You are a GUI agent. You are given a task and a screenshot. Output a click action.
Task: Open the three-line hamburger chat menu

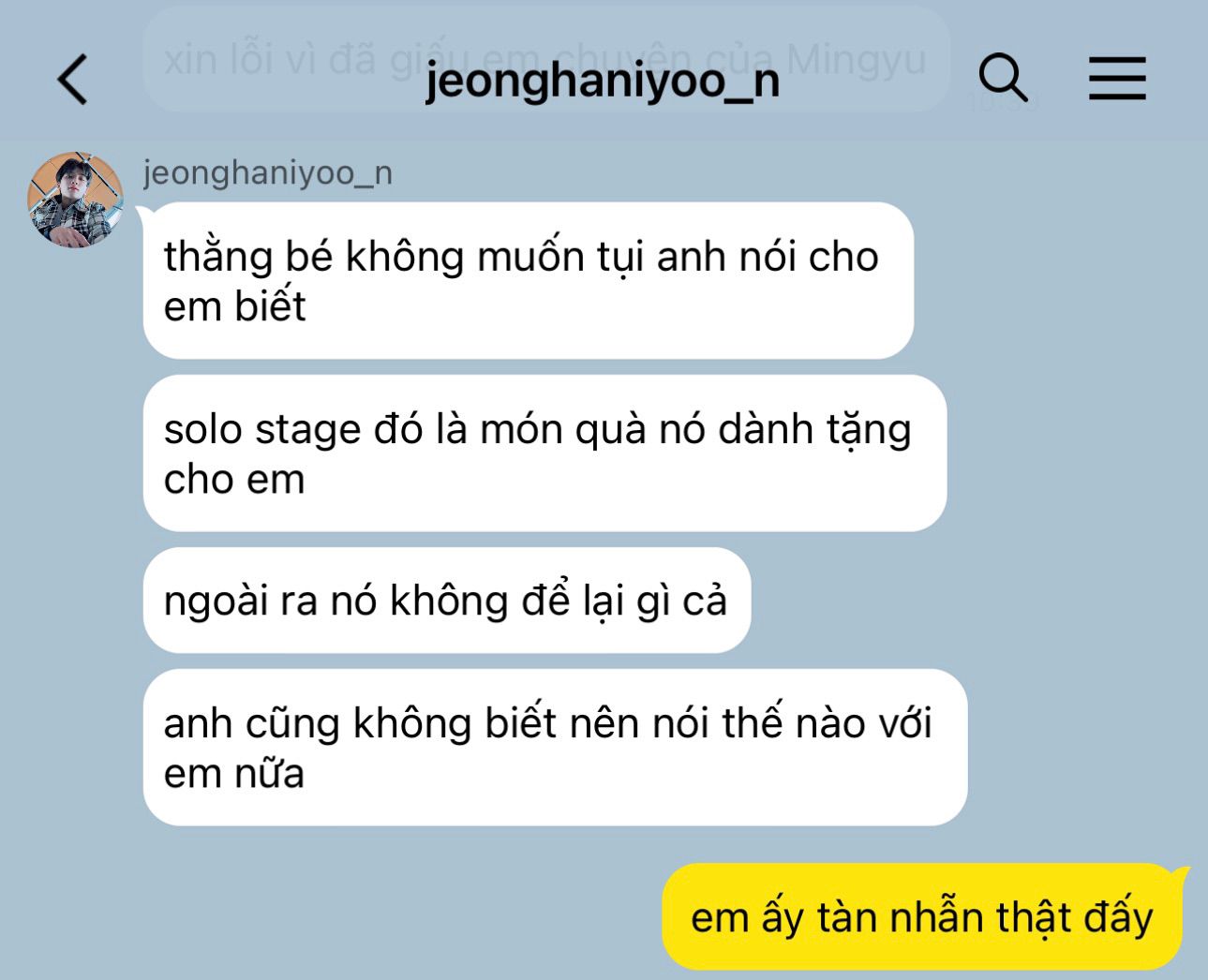coord(1117,78)
